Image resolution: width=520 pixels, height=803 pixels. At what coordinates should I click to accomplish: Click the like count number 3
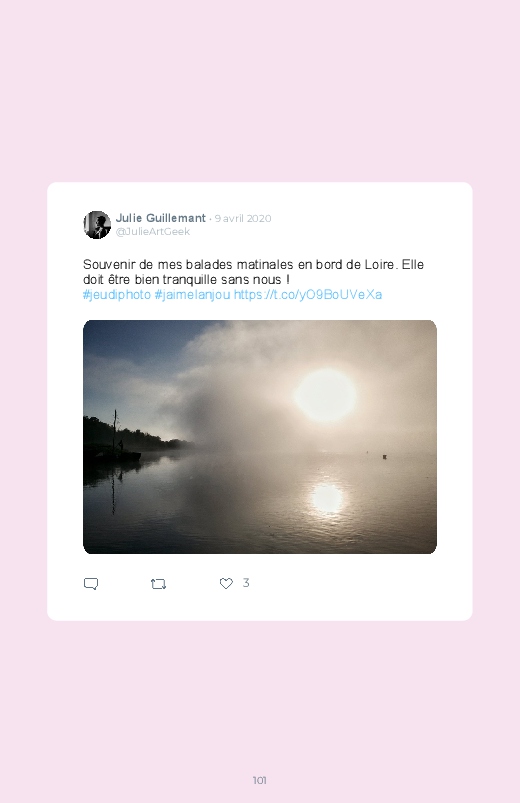[246, 583]
